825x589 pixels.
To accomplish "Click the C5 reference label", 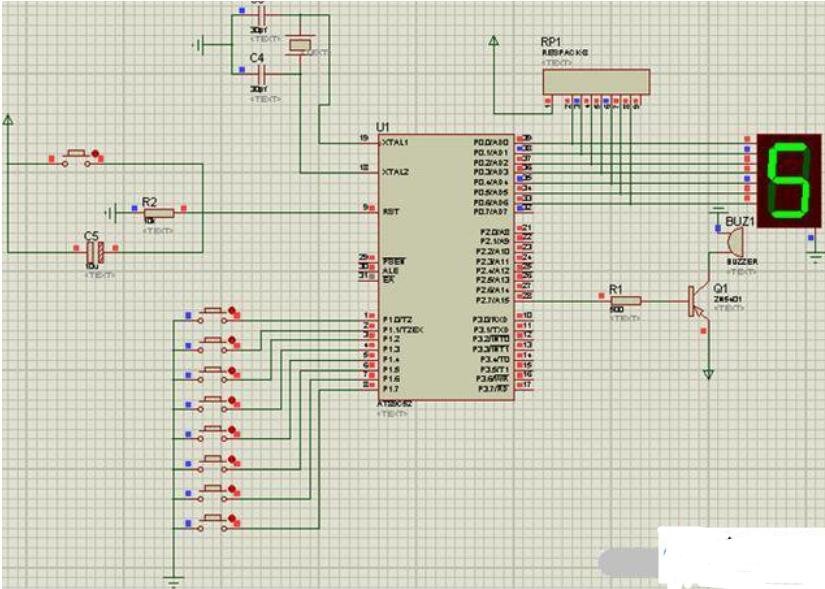I will tap(92, 236).
